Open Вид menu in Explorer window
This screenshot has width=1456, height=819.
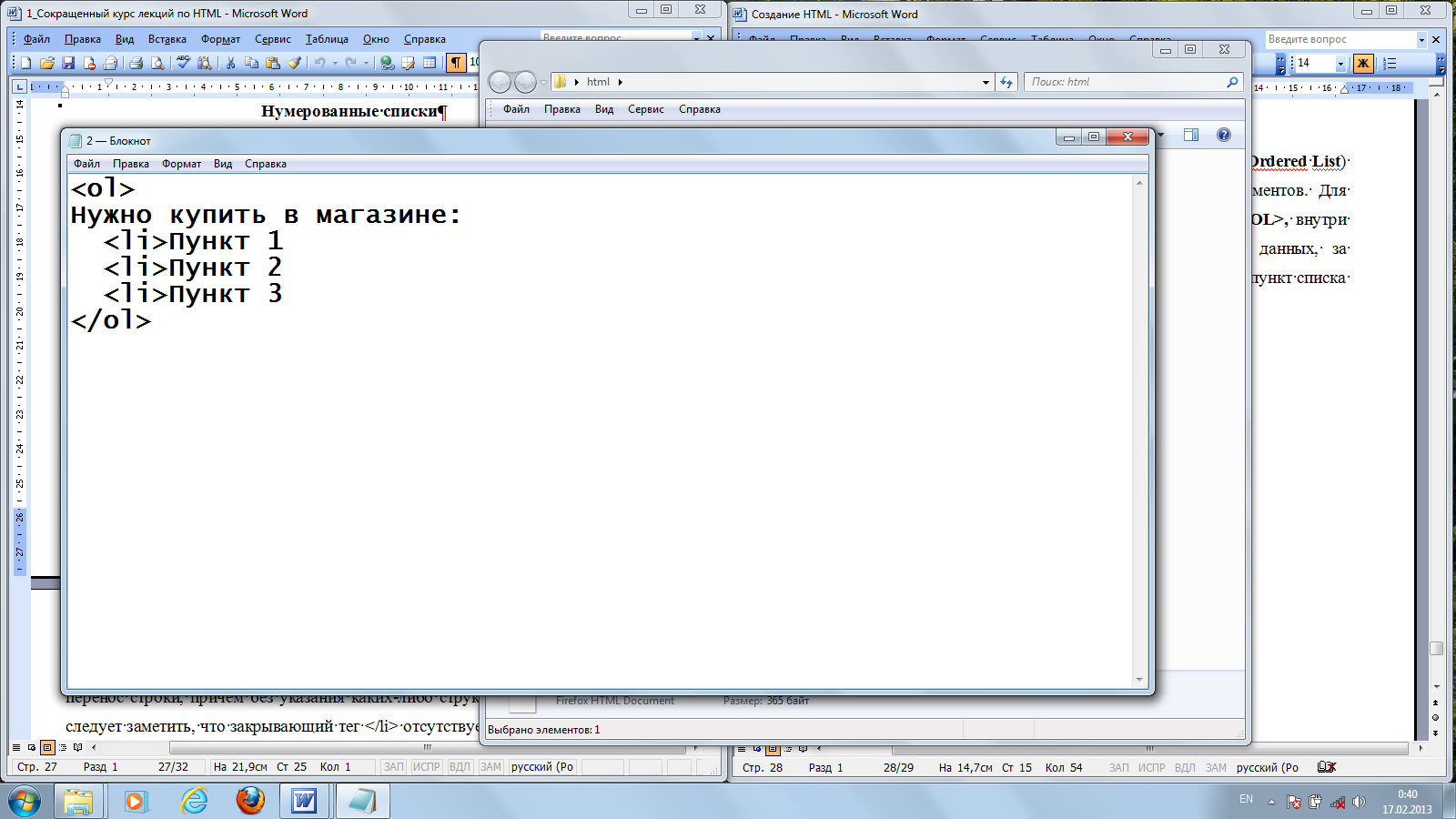[604, 109]
